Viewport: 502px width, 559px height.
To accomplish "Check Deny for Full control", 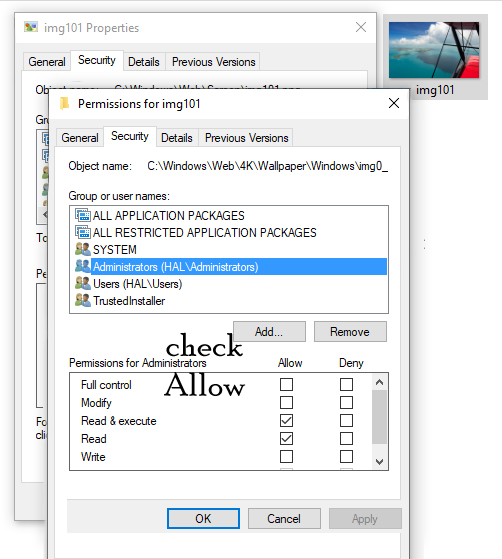I will [x=346, y=385].
